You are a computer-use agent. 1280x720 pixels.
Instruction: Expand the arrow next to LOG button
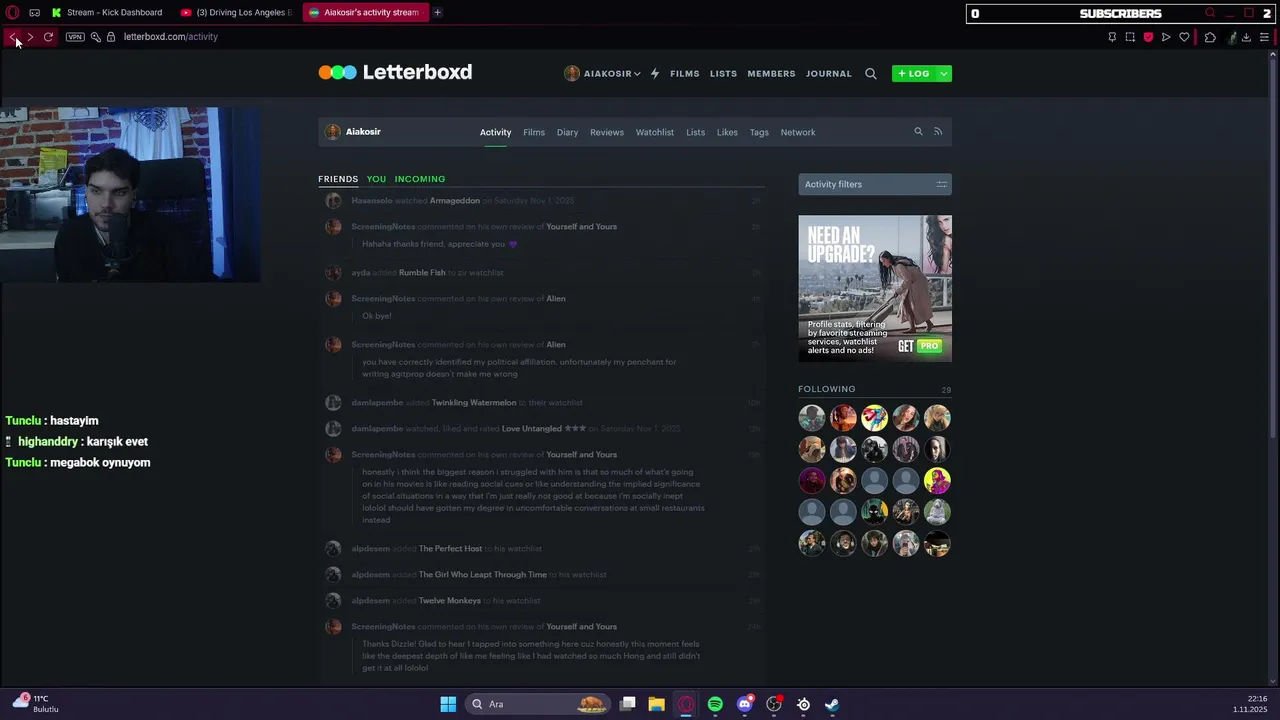coord(943,73)
